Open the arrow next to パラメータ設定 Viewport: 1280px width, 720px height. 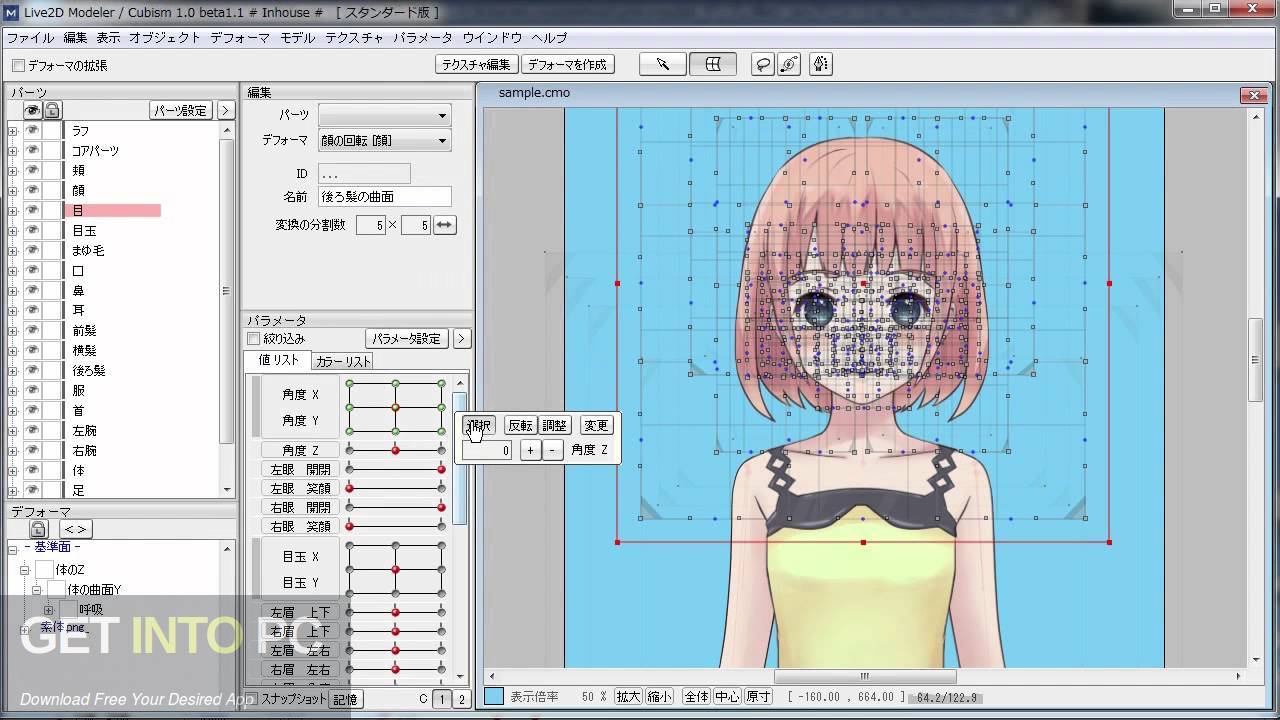(x=462, y=339)
